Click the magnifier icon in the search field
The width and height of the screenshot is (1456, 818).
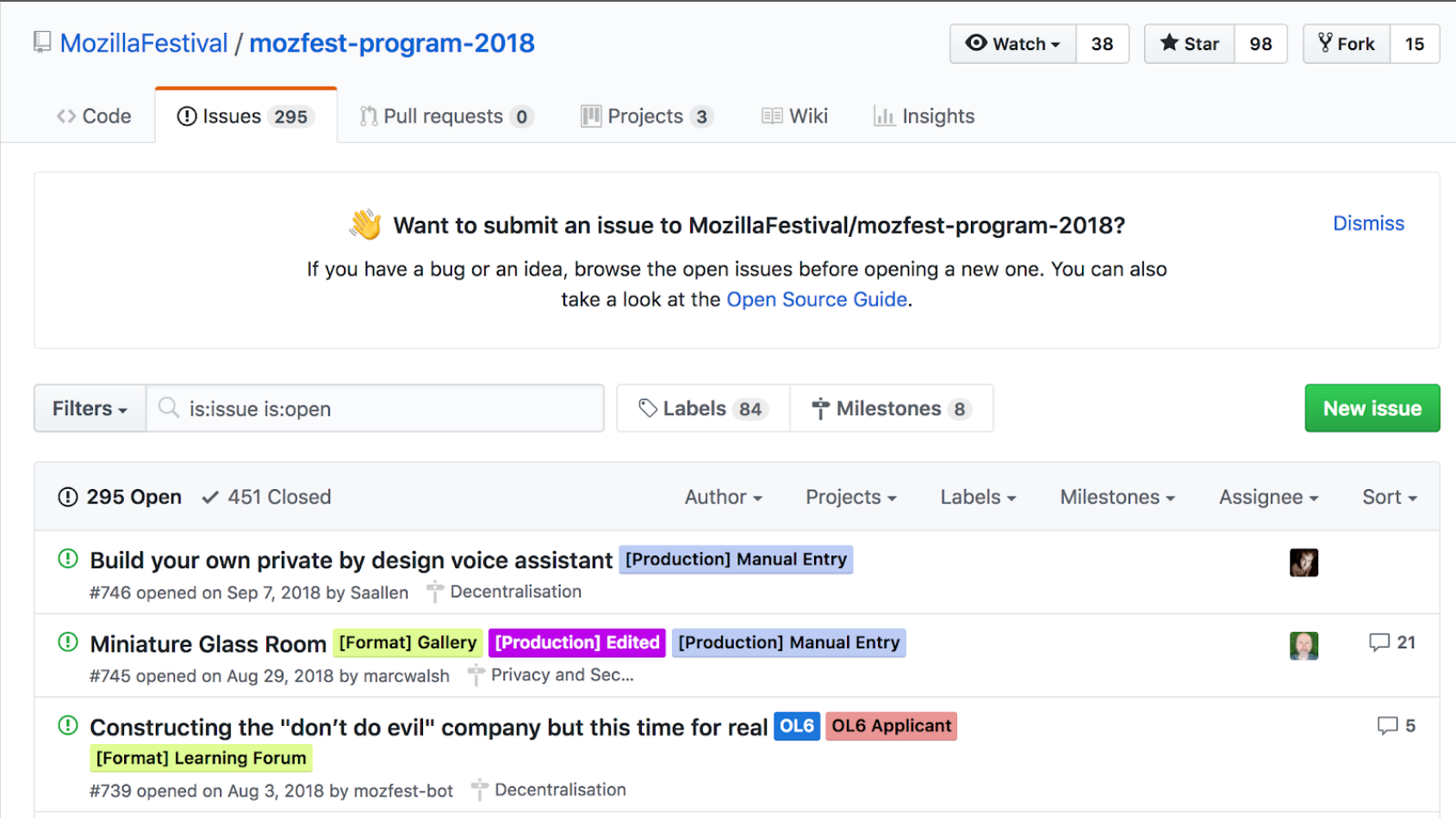[169, 407]
